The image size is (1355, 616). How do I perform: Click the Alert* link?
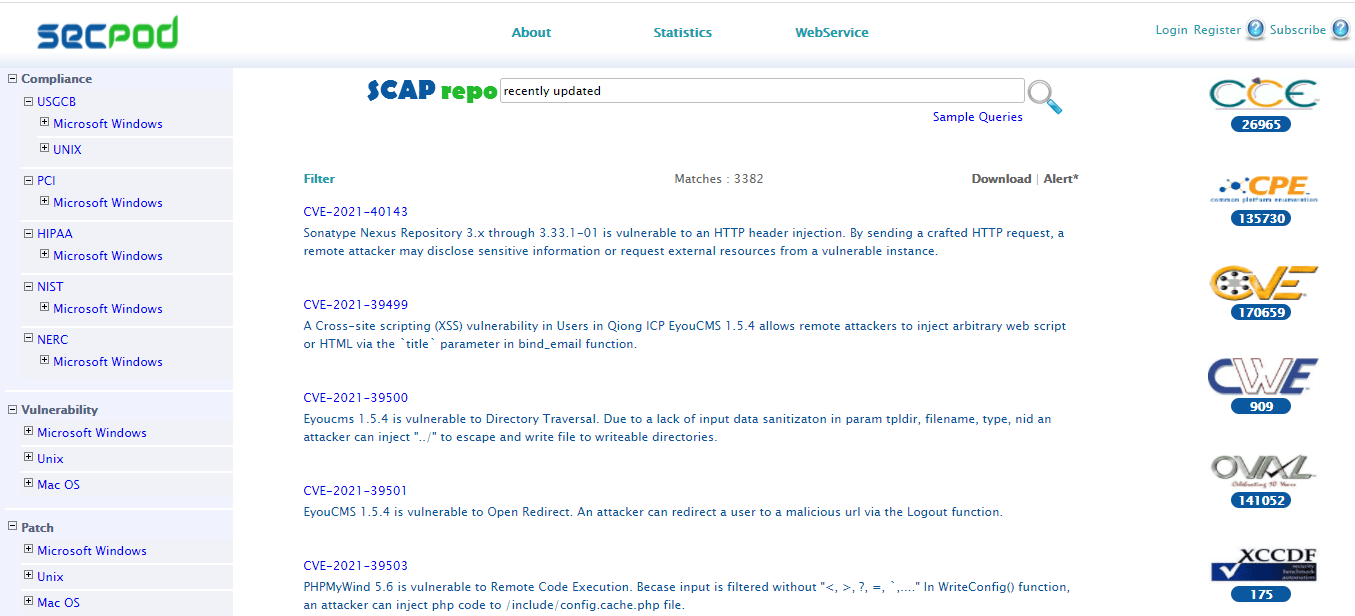point(1061,179)
